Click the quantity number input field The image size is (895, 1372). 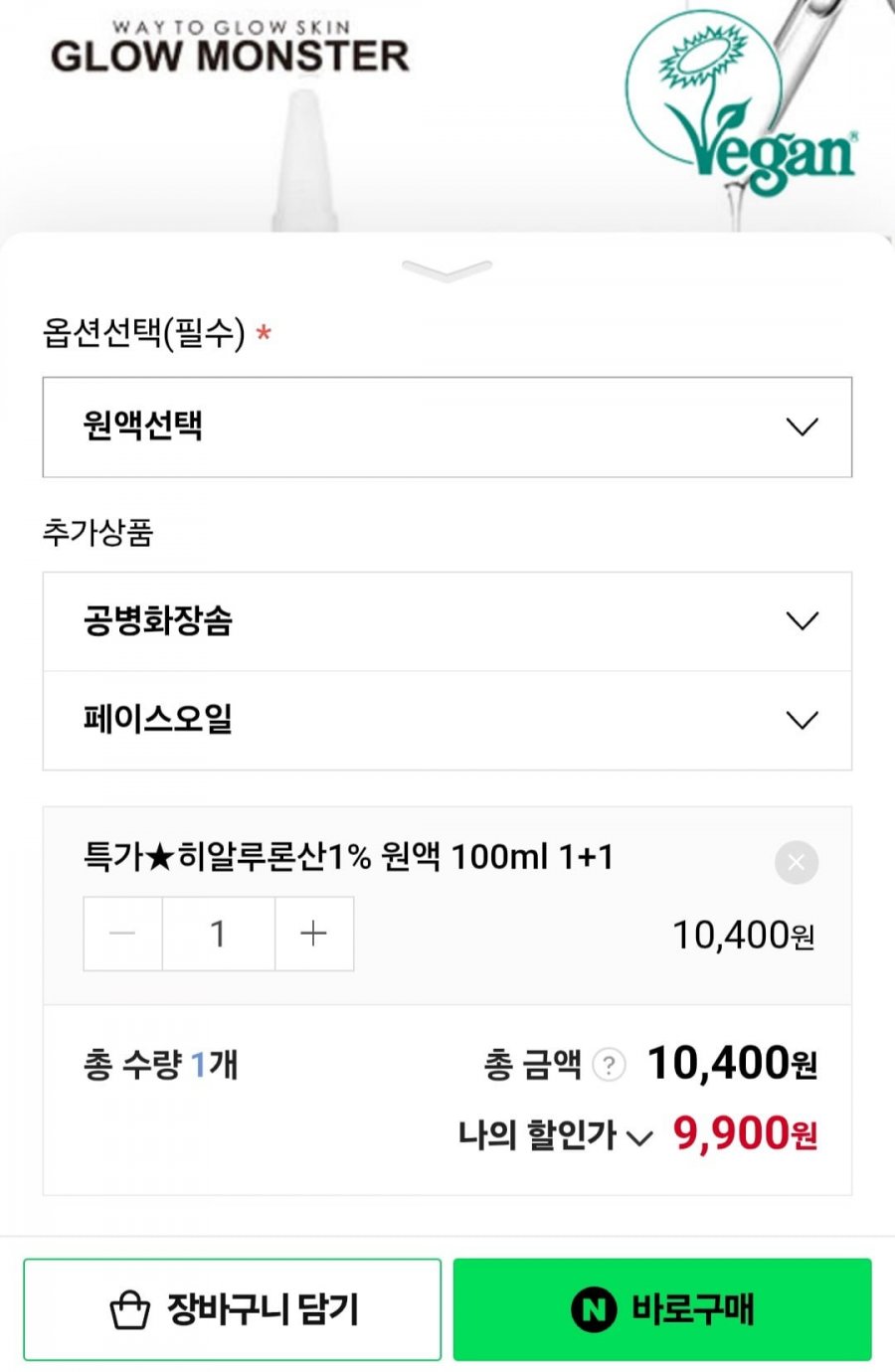tap(218, 934)
